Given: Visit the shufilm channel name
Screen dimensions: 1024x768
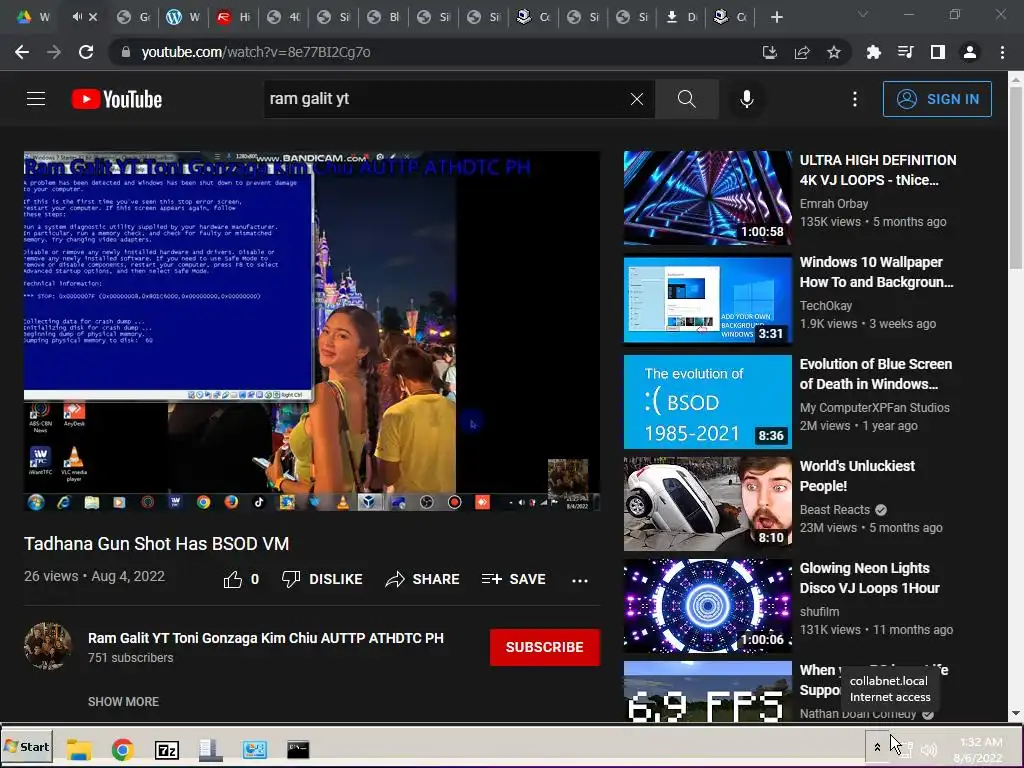Looking at the screenshot, I should (820, 612).
